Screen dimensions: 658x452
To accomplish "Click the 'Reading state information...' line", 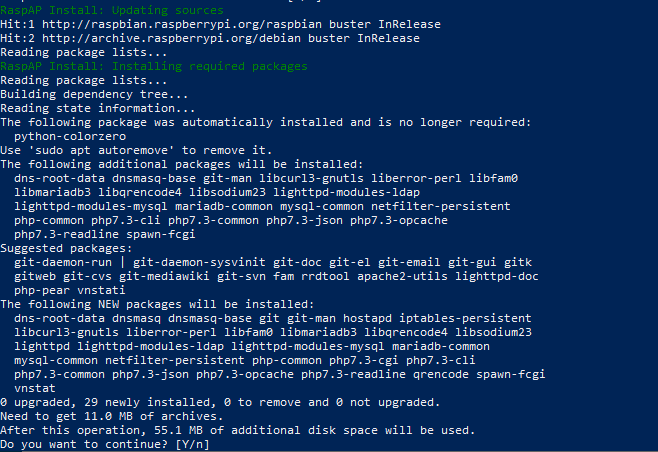I will pyautogui.click(x=98, y=108).
